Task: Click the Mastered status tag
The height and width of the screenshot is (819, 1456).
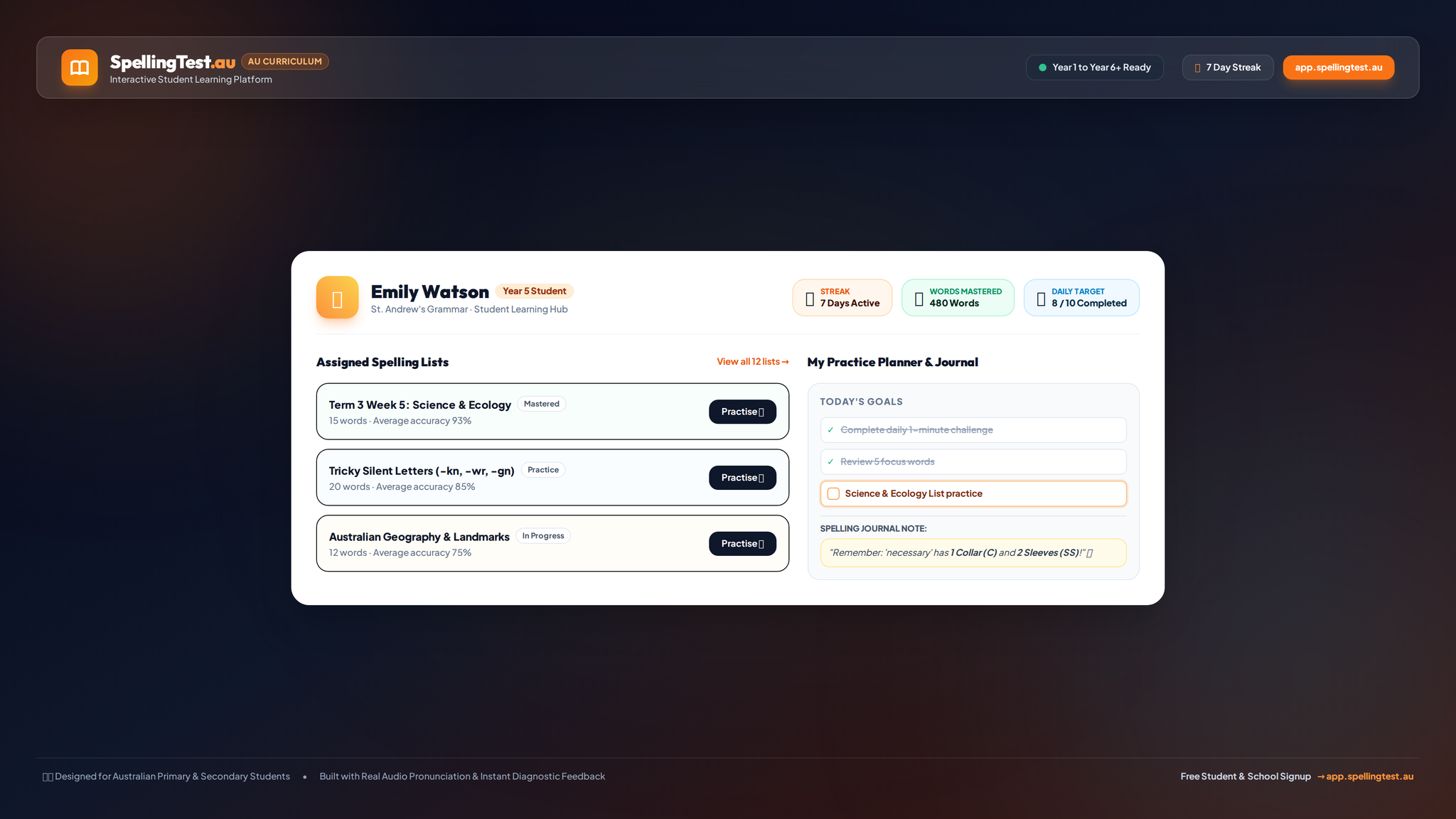Action: click(x=542, y=404)
